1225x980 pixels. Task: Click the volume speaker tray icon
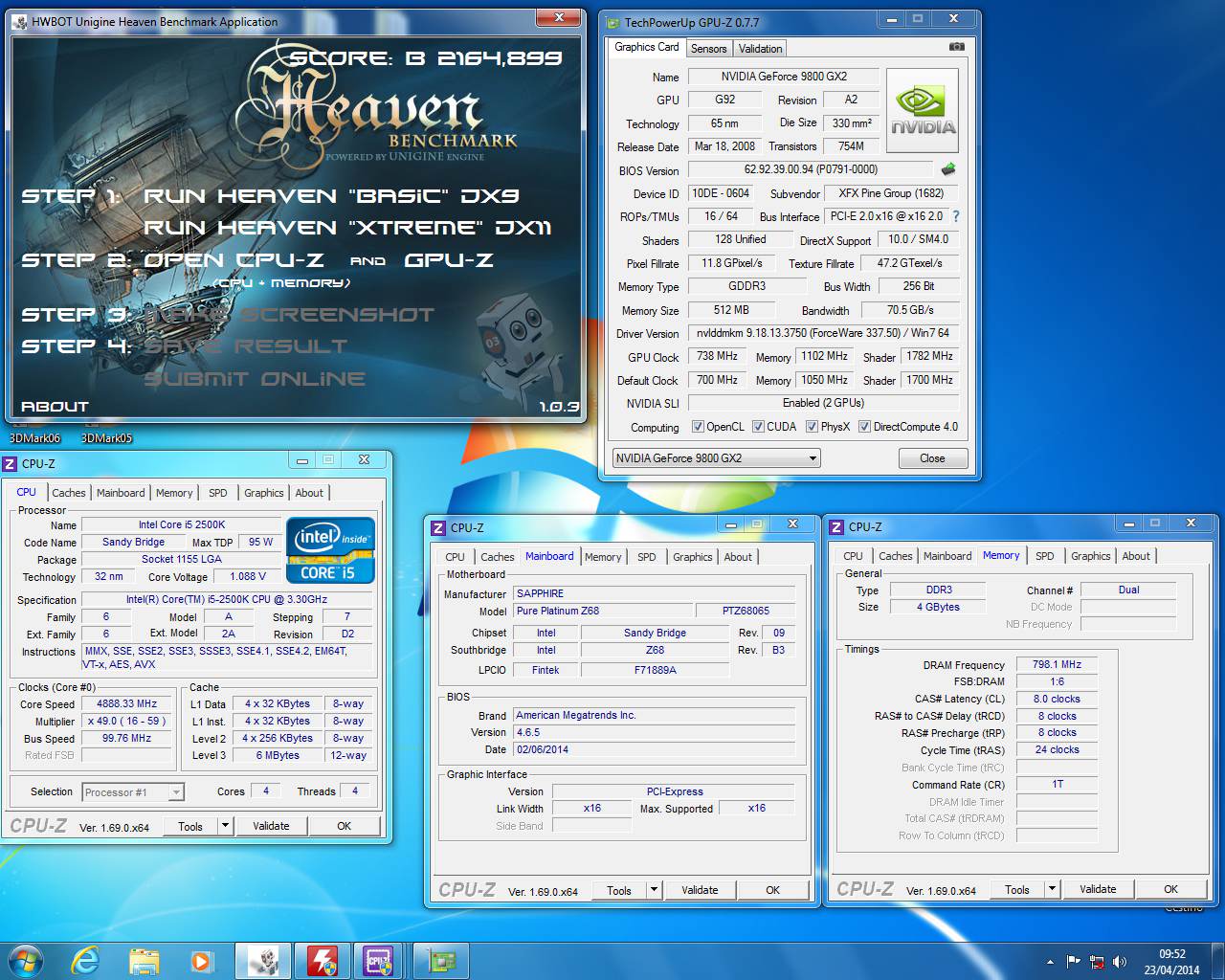point(1118,962)
